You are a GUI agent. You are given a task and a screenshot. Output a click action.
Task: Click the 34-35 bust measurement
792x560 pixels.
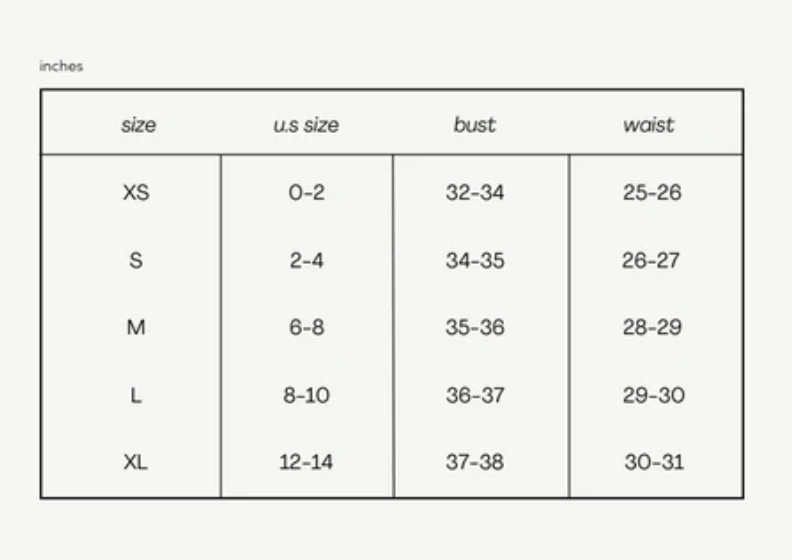475,260
